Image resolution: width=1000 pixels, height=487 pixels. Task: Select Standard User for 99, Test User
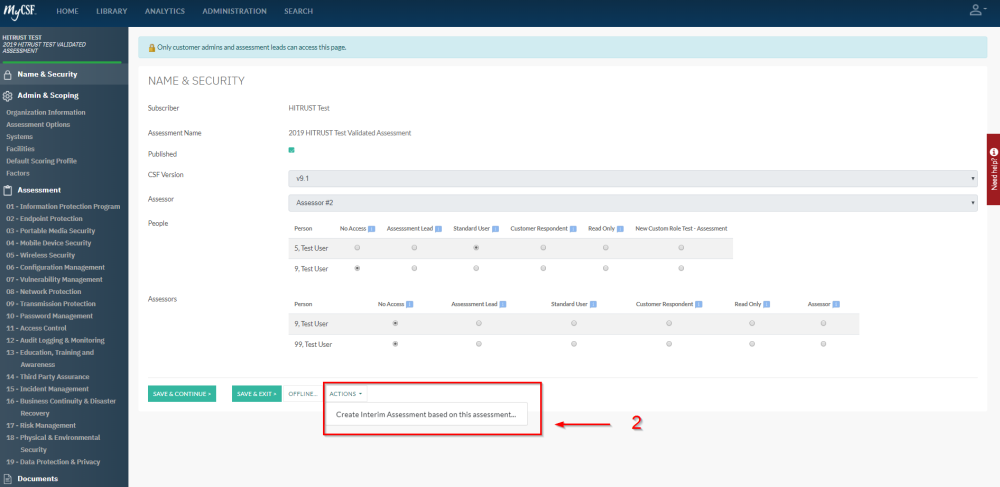coord(574,344)
